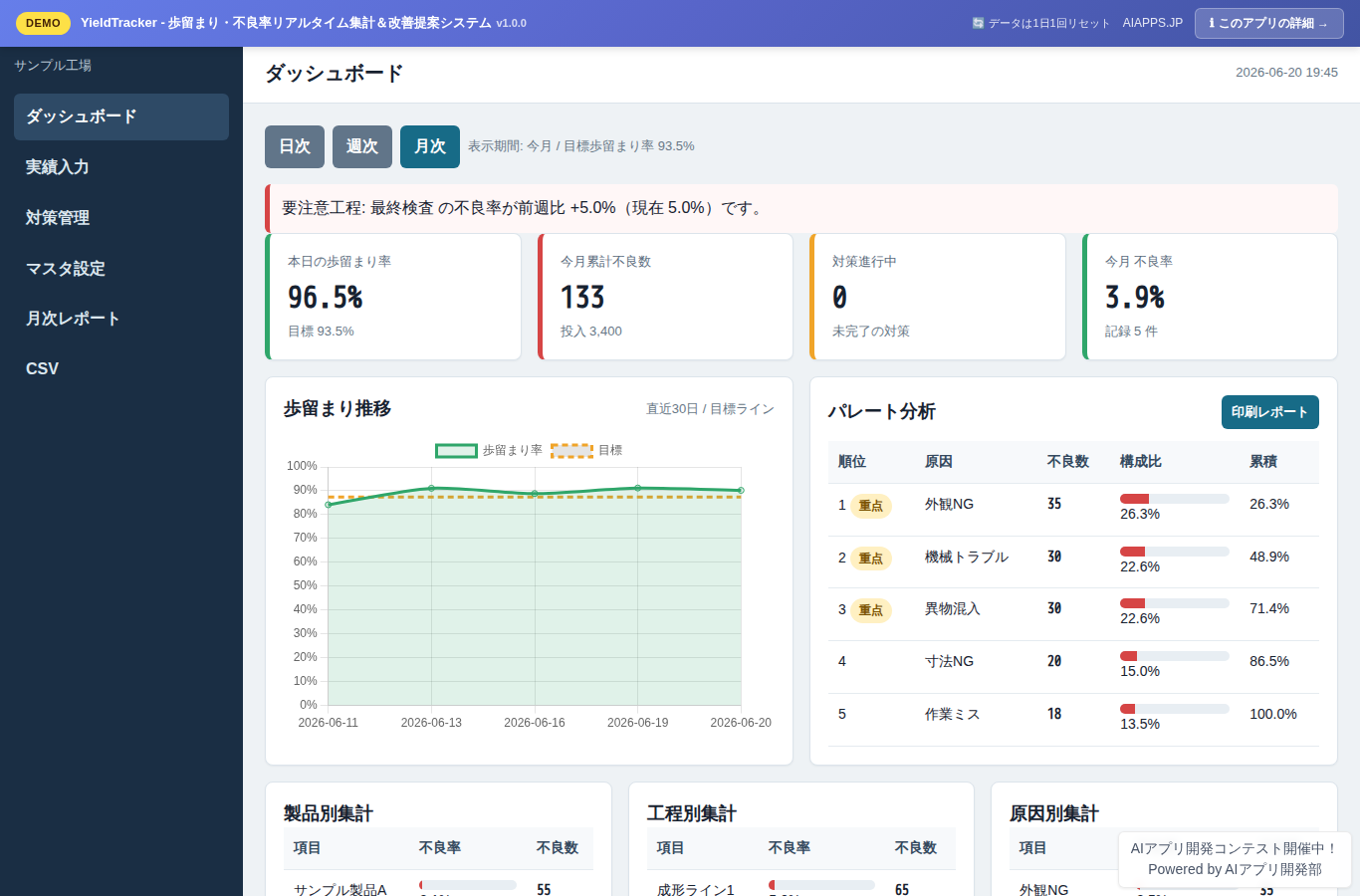Click the 今月 不良率 3.9% card
Viewport: 1360px width, 896px height.
(1210, 297)
